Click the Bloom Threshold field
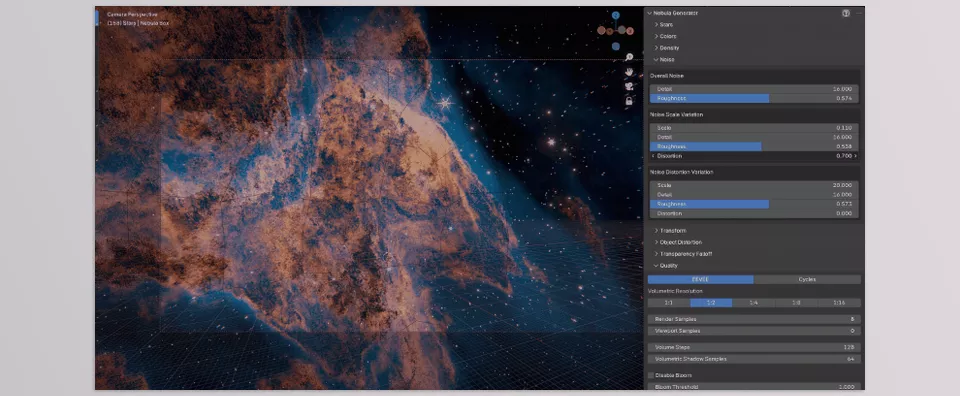Screen dimensions: 960x396 click(x=754, y=387)
